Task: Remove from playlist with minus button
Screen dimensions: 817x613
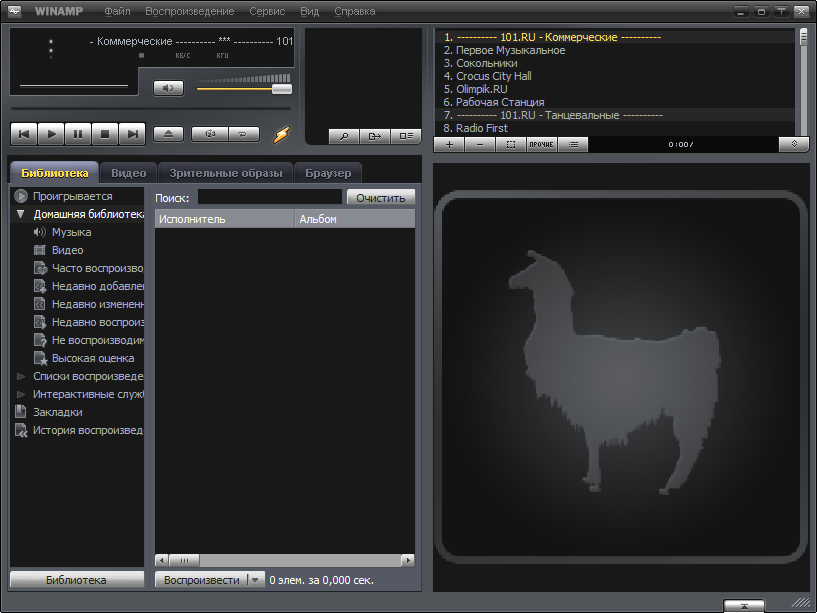Action: coord(480,144)
